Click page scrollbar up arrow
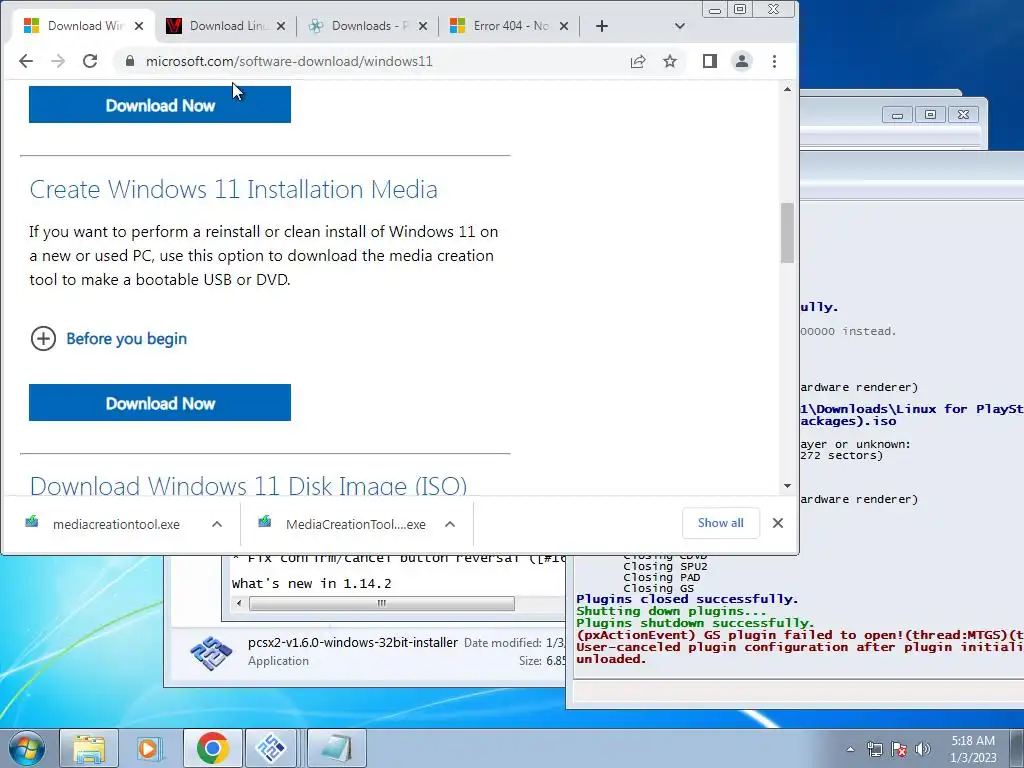Image resolution: width=1024 pixels, height=768 pixels. 788,89
